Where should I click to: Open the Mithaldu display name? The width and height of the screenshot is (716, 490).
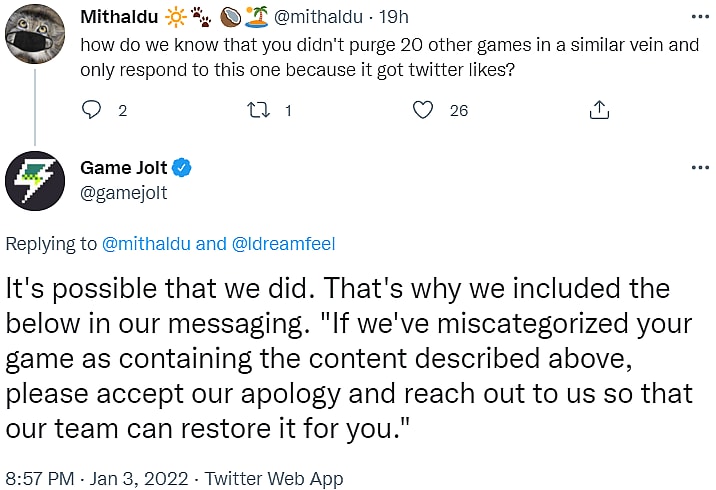click(x=111, y=17)
